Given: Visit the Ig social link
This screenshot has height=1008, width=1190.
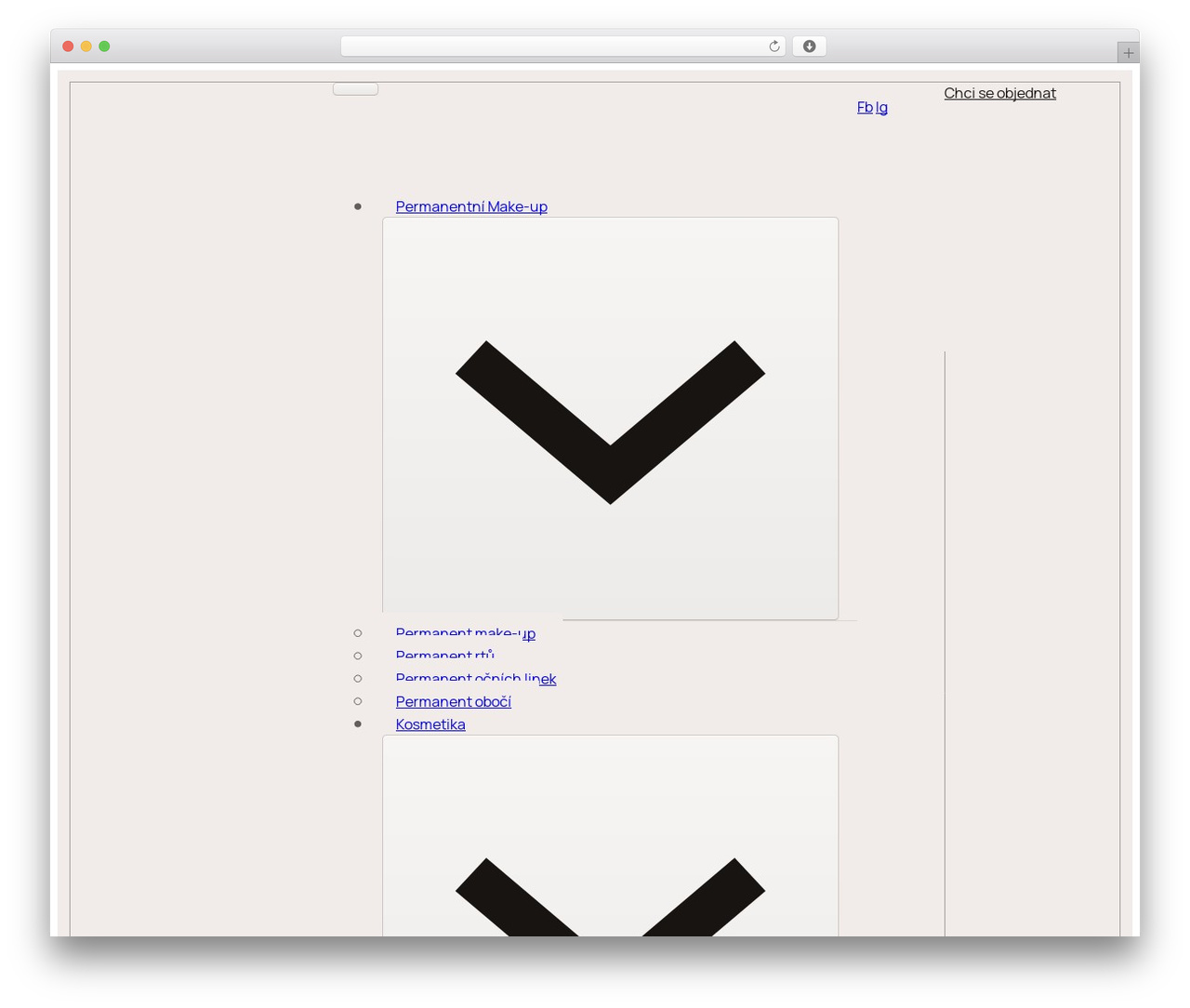Looking at the screenshot, I should pos(881,107).
